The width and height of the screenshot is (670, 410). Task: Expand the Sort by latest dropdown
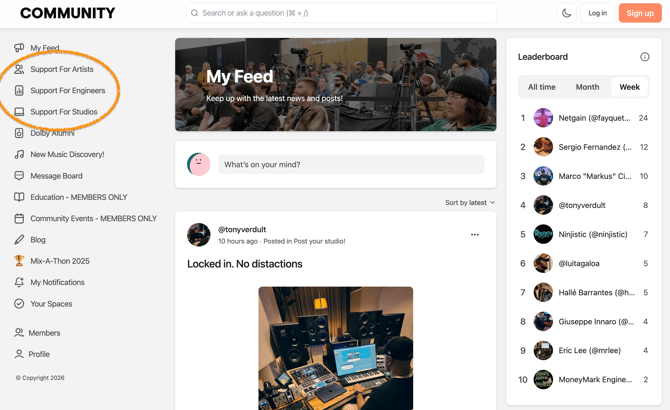[x=470, y=202]
